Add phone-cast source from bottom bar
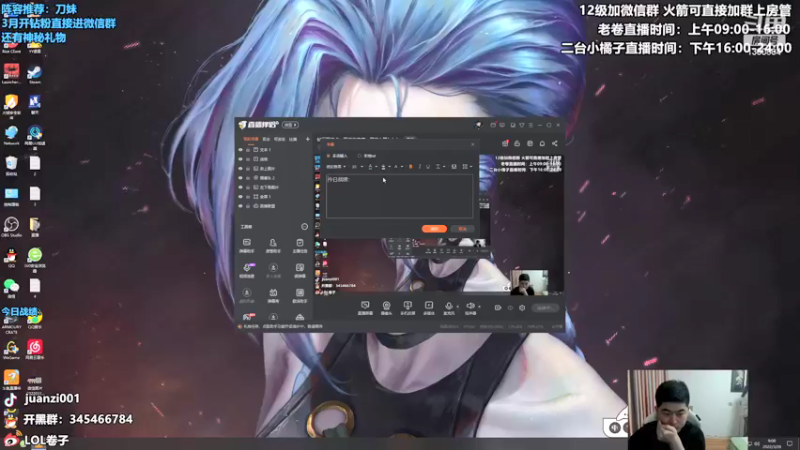The image size is (800, 450). point(407,308)
